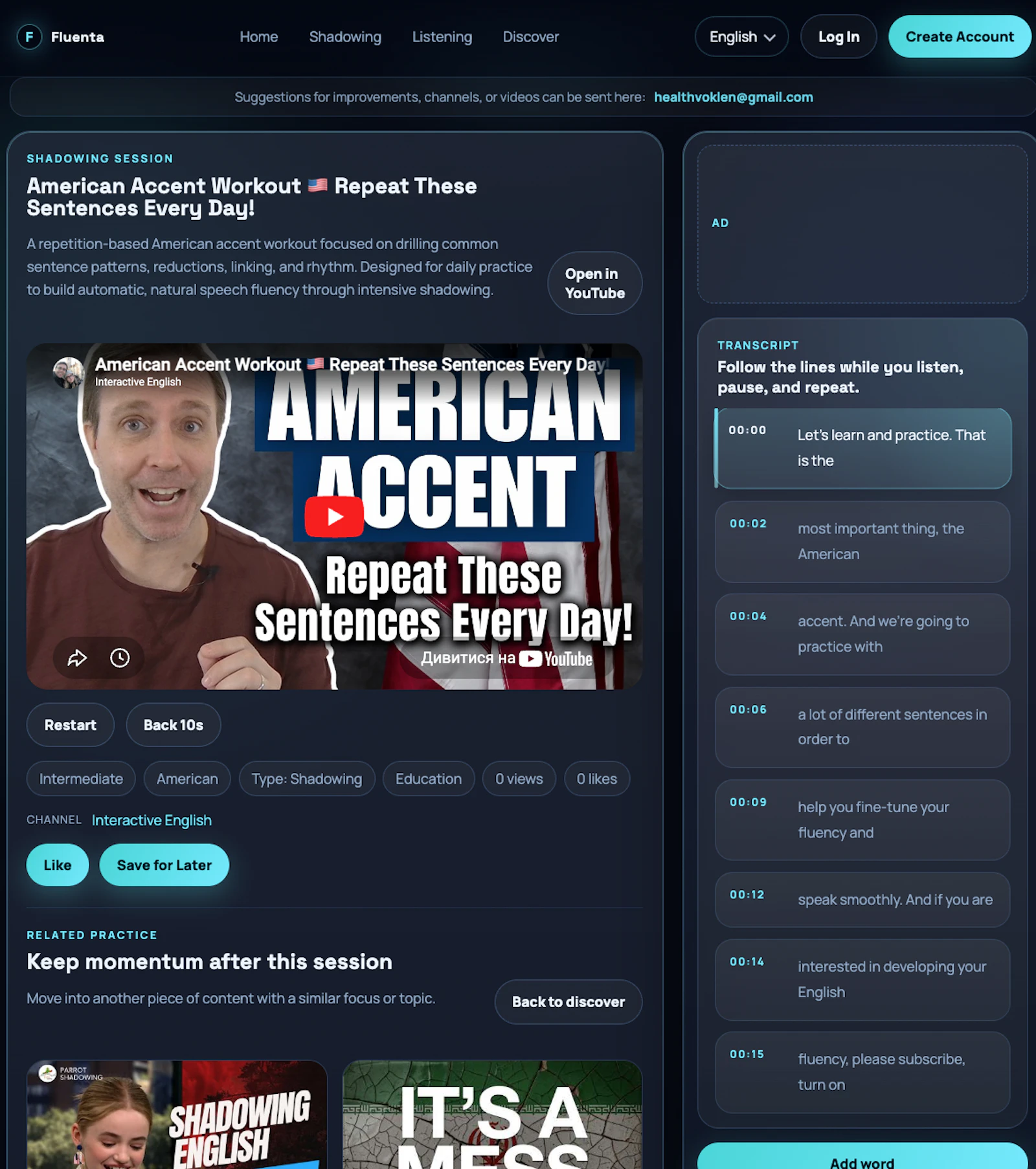Click the Create Account button
The height and width of the screenshot is (1169, 1036).
coord(960,37)
